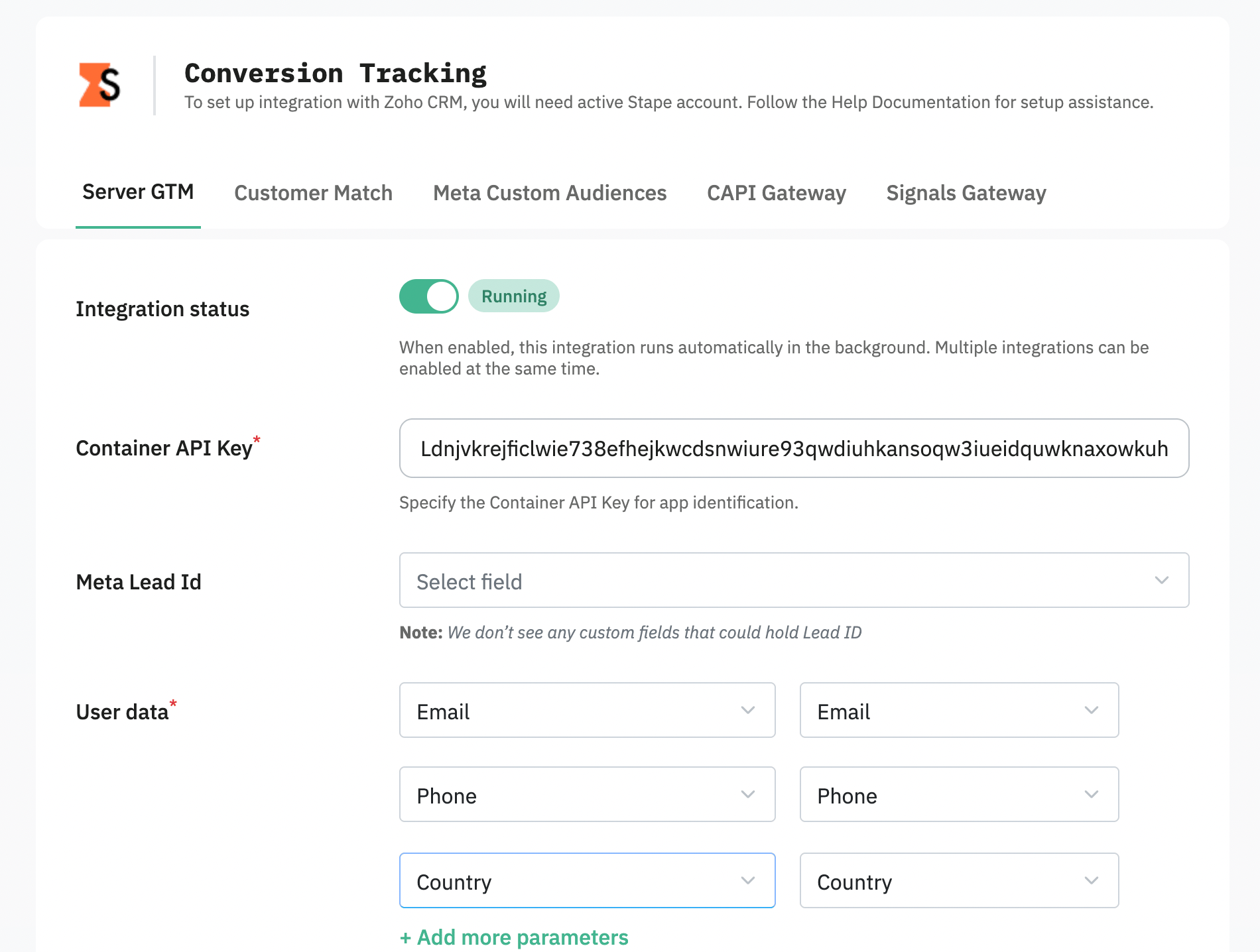
Task: Open the highlighted Country parameter dropdown
Action: pos(587,880)
